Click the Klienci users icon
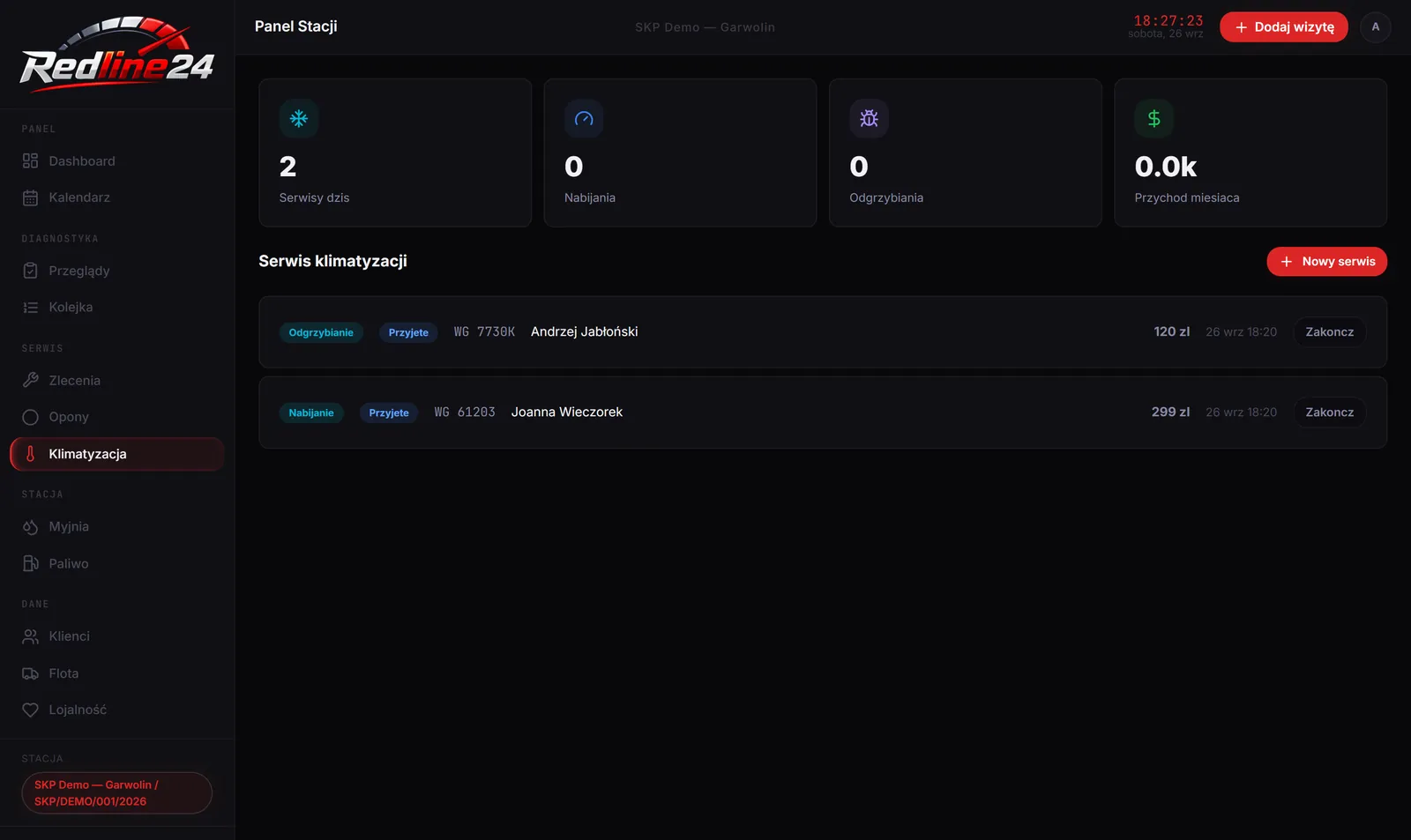1411x840 pixels. click(30, 636)
